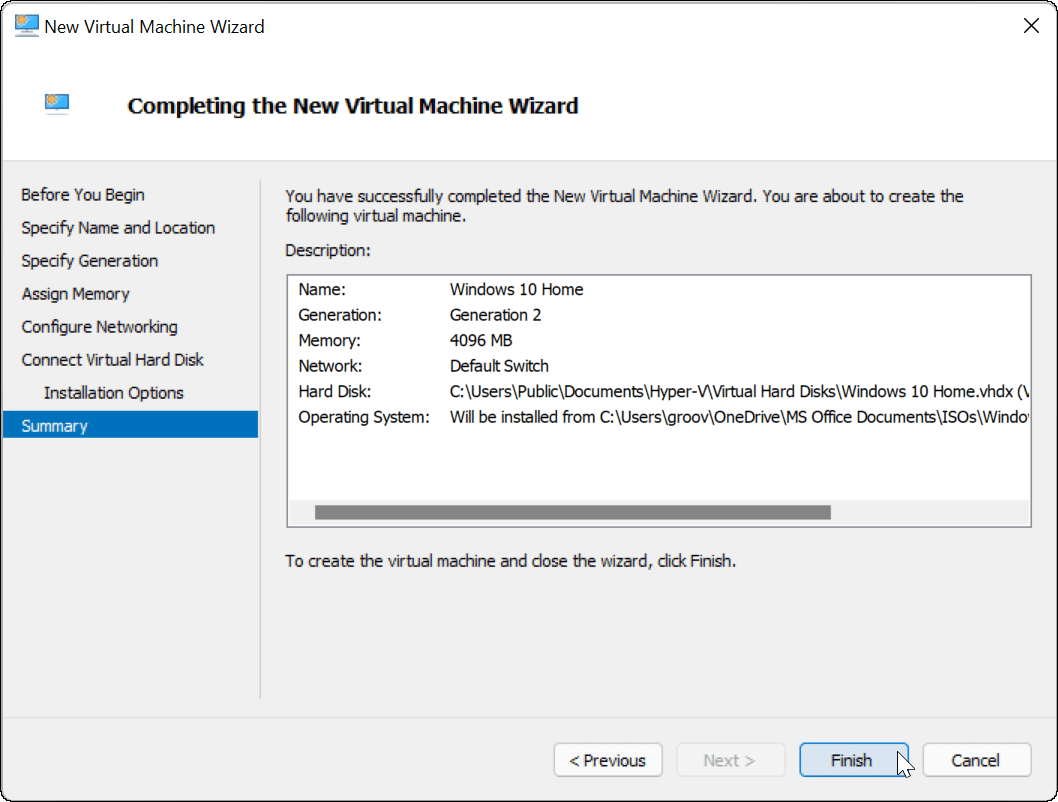The height and width of the screenshot is (802, 1058).
Task: Click the description box horizontal scrollbar
Action: tap(572, 513)
